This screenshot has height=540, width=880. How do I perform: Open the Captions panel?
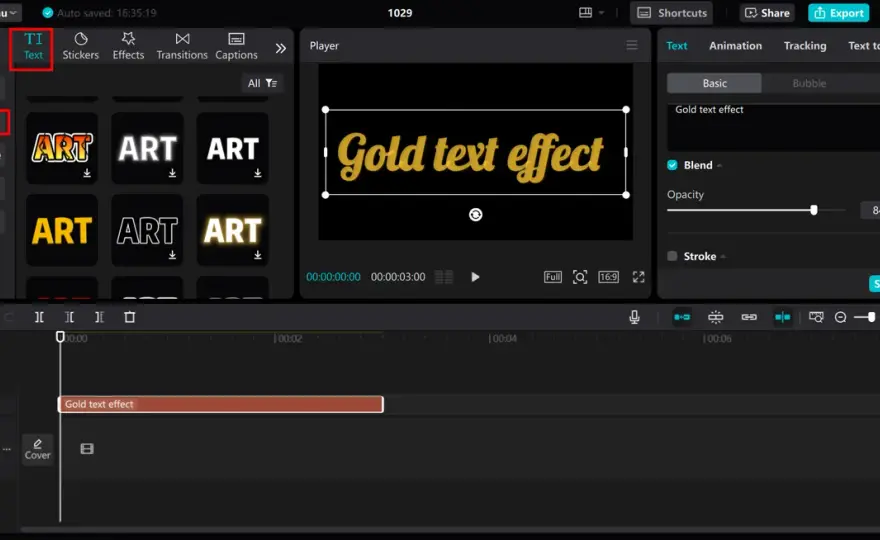click(236, 47)
